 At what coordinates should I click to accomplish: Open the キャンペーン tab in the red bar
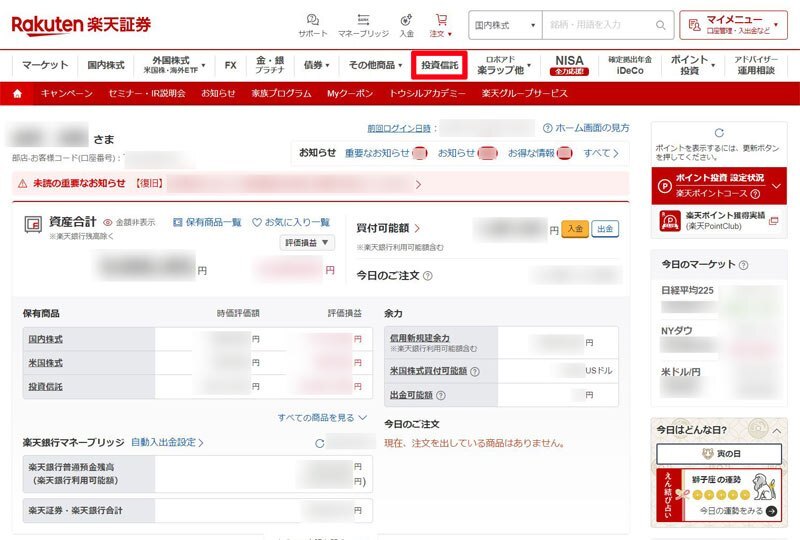pyautogui.click(x=67, y=93)
